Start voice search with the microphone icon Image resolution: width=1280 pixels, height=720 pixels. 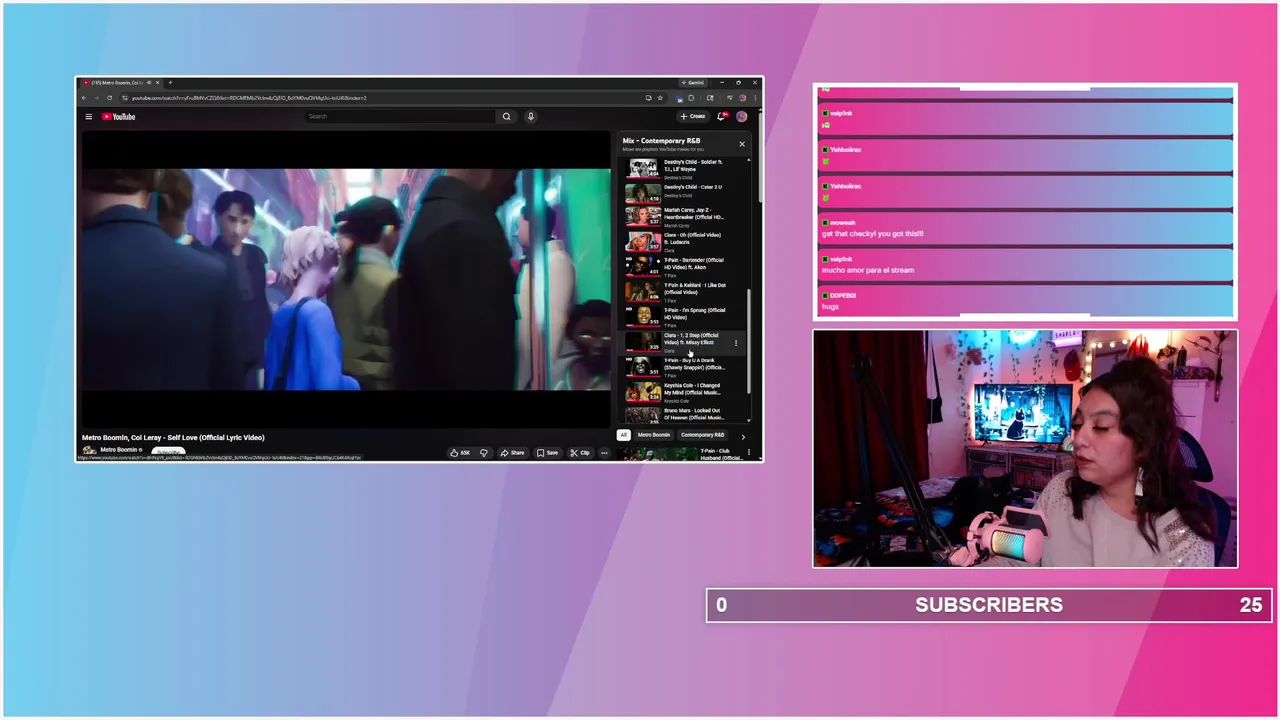click(x=531, y=117)
